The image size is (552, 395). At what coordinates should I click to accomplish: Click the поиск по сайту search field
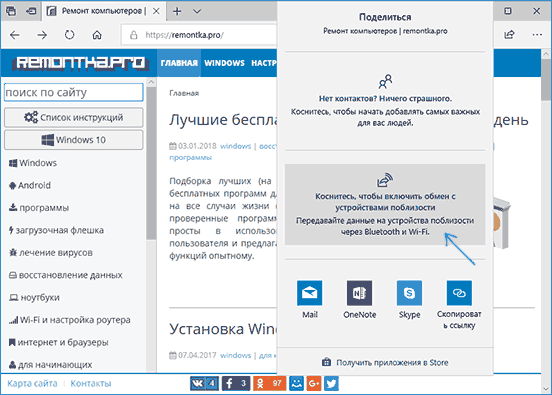pos(74,92)
